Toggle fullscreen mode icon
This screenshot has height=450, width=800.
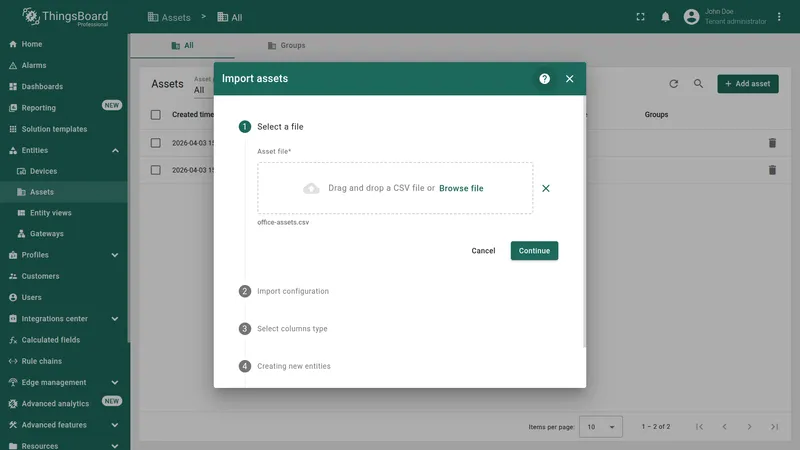tap(640, 17)
